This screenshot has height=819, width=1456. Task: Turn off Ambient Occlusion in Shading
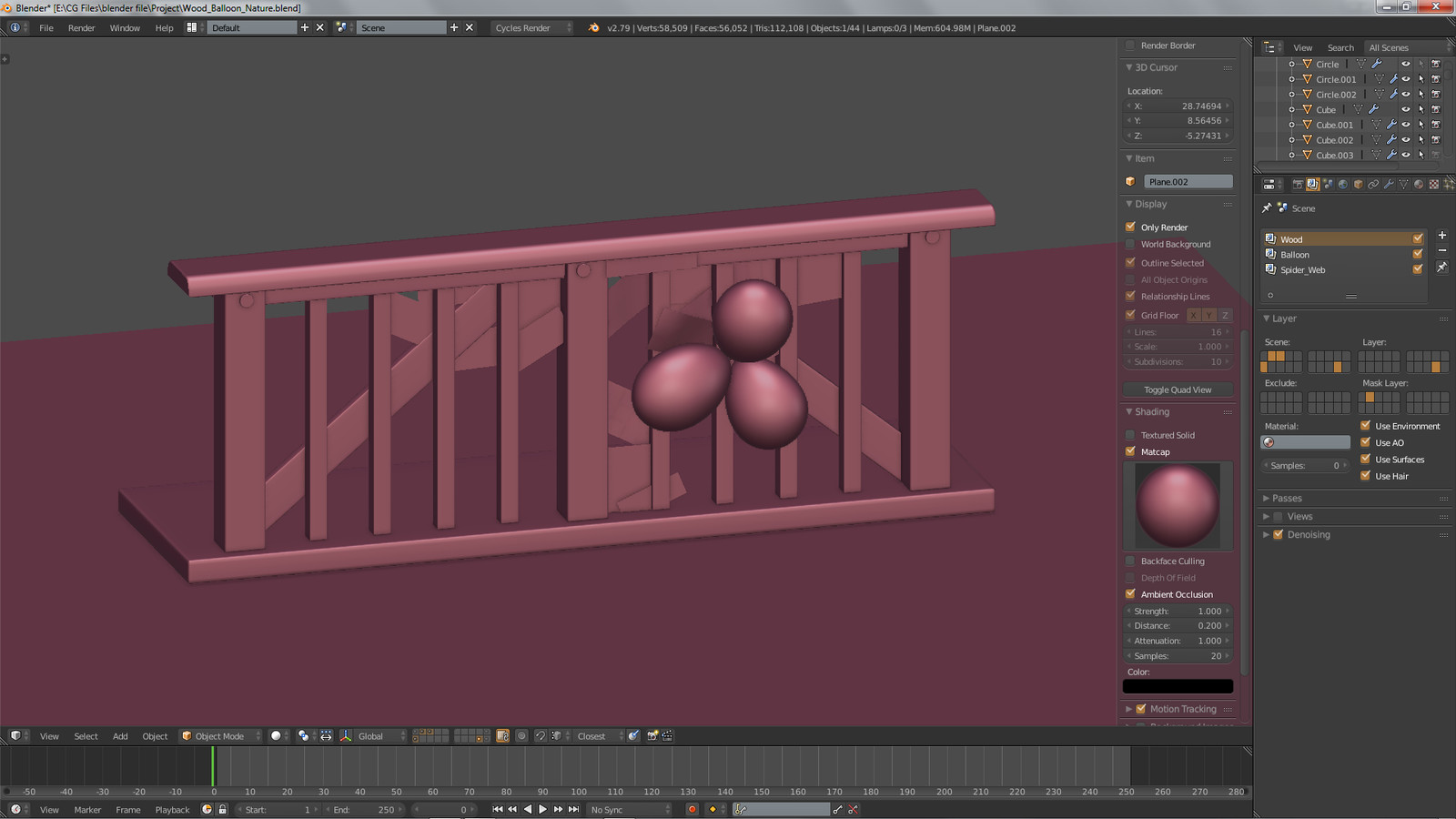tap(1130, 594)
